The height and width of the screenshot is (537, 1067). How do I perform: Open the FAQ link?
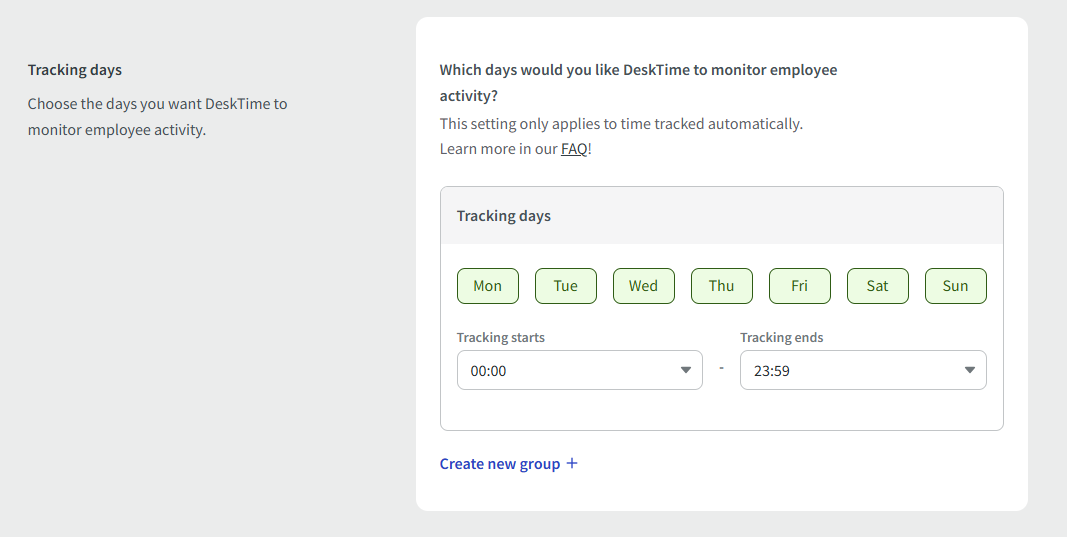click(x=574, y=149)
